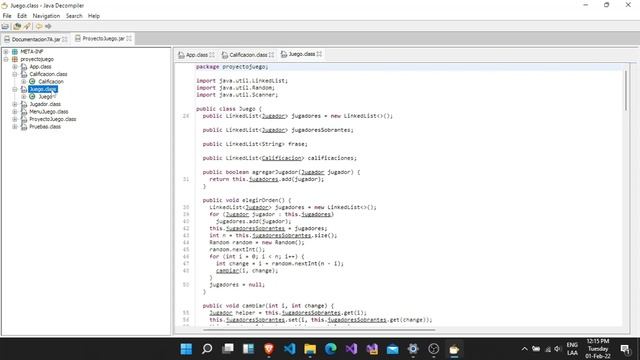Open Visual Studio Code from taskbar
The width and height of the screenshot is (640, 360).
pos(289,349)
